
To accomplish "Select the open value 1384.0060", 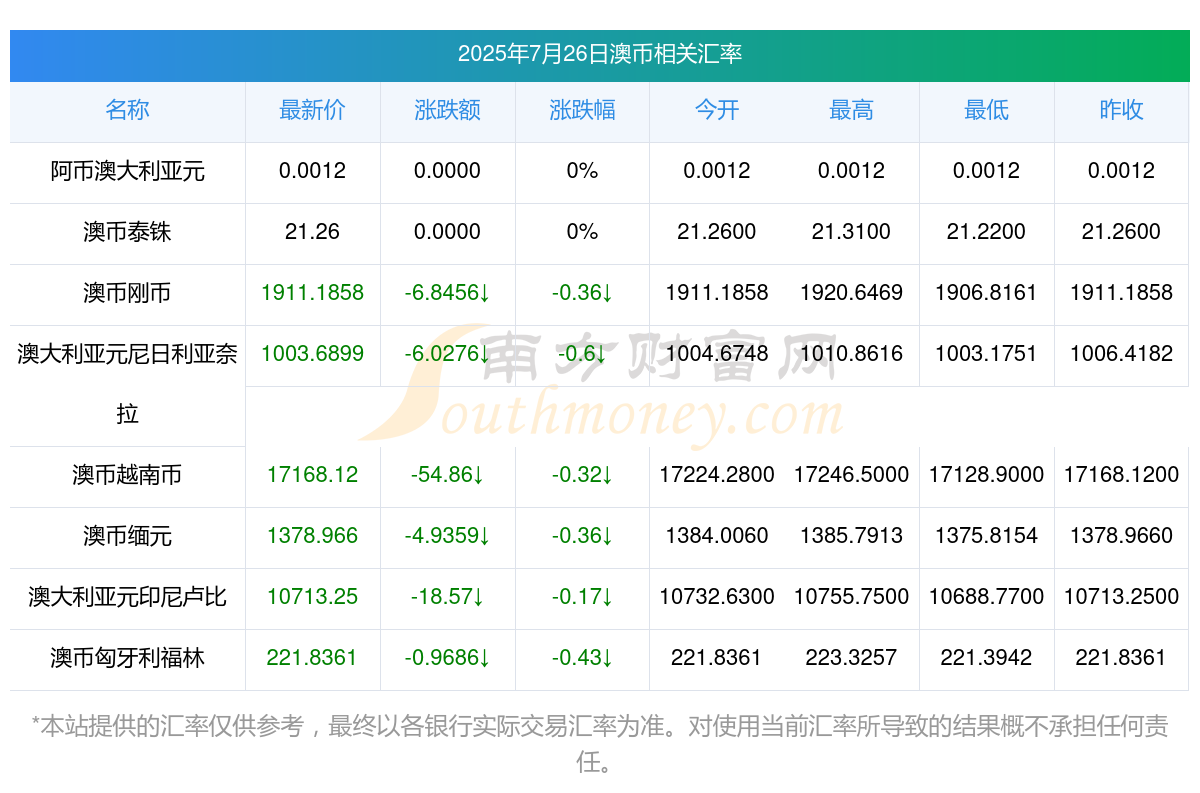I will coord(717,536).
